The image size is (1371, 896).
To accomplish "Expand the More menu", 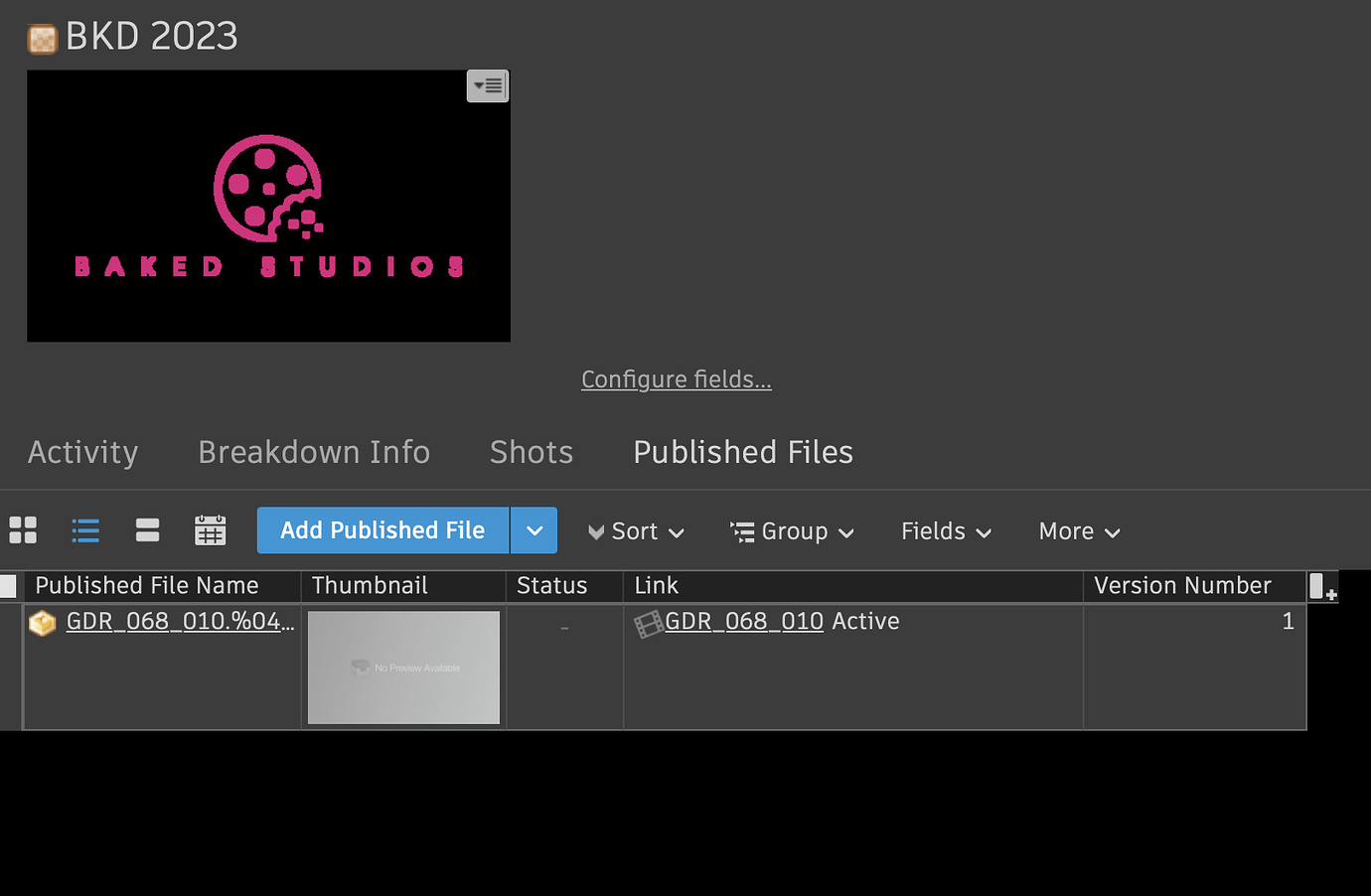I will pos(1077,530).
